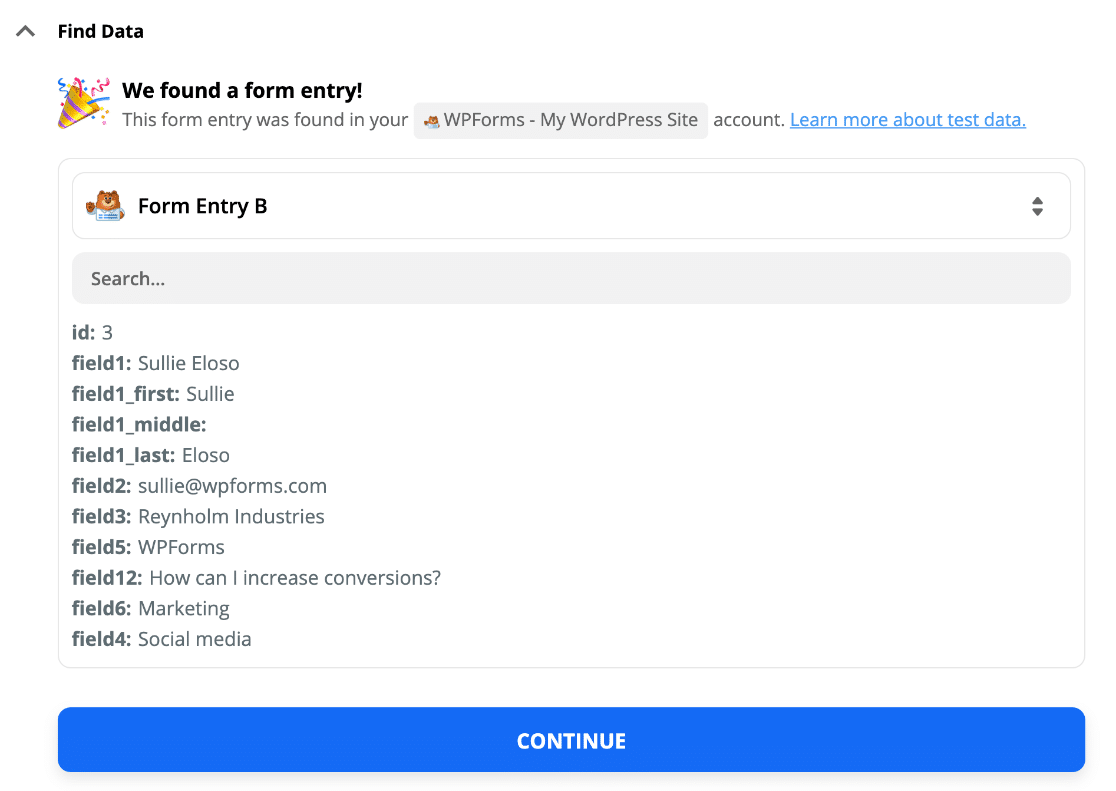This screenshot has height=791, width=1116.
Task: Collapse the Find Data section chevron
Action: click(x=26, y=31)
